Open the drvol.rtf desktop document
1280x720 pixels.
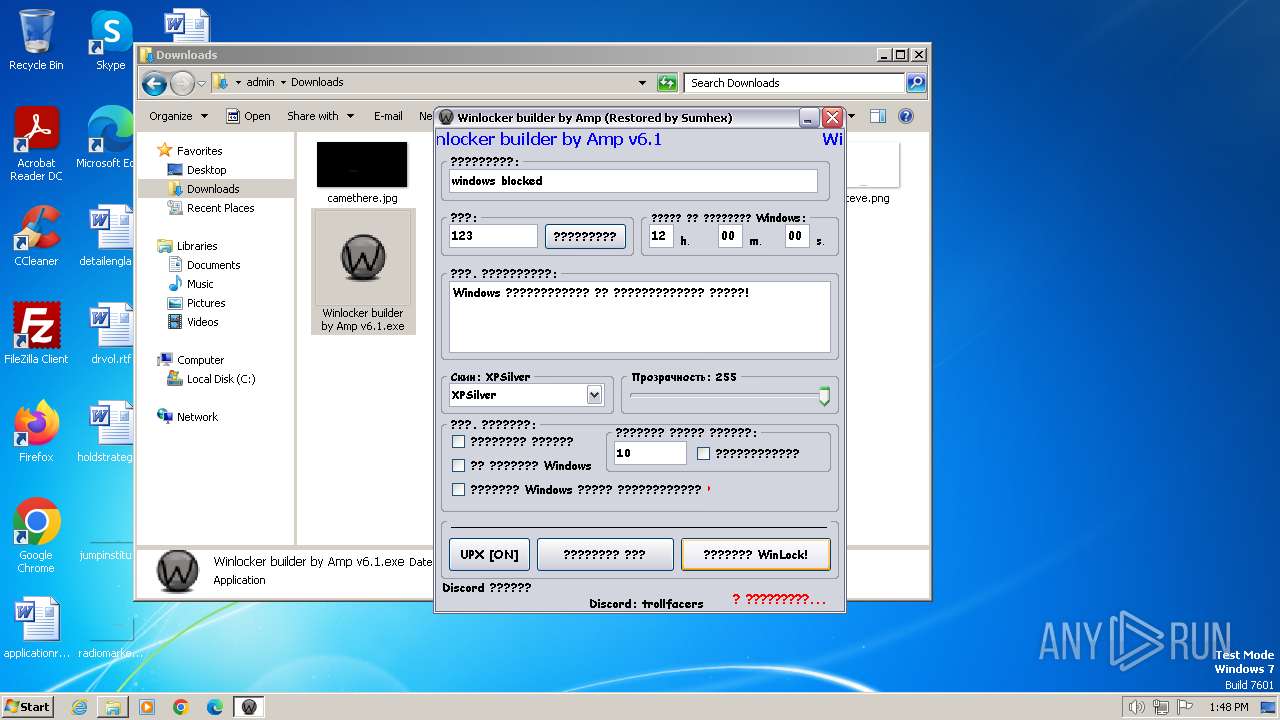pyautogui.click(x=110, y=334)
